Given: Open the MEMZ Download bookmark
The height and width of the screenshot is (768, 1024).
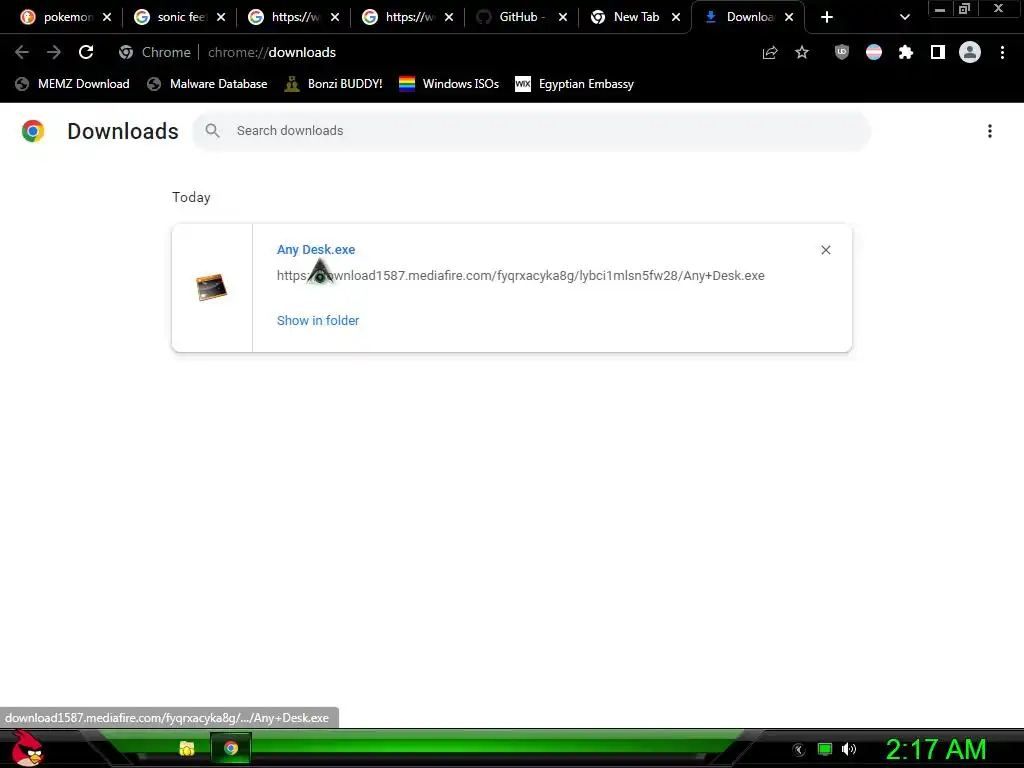Looking at the screenshot, I should 72,84.
